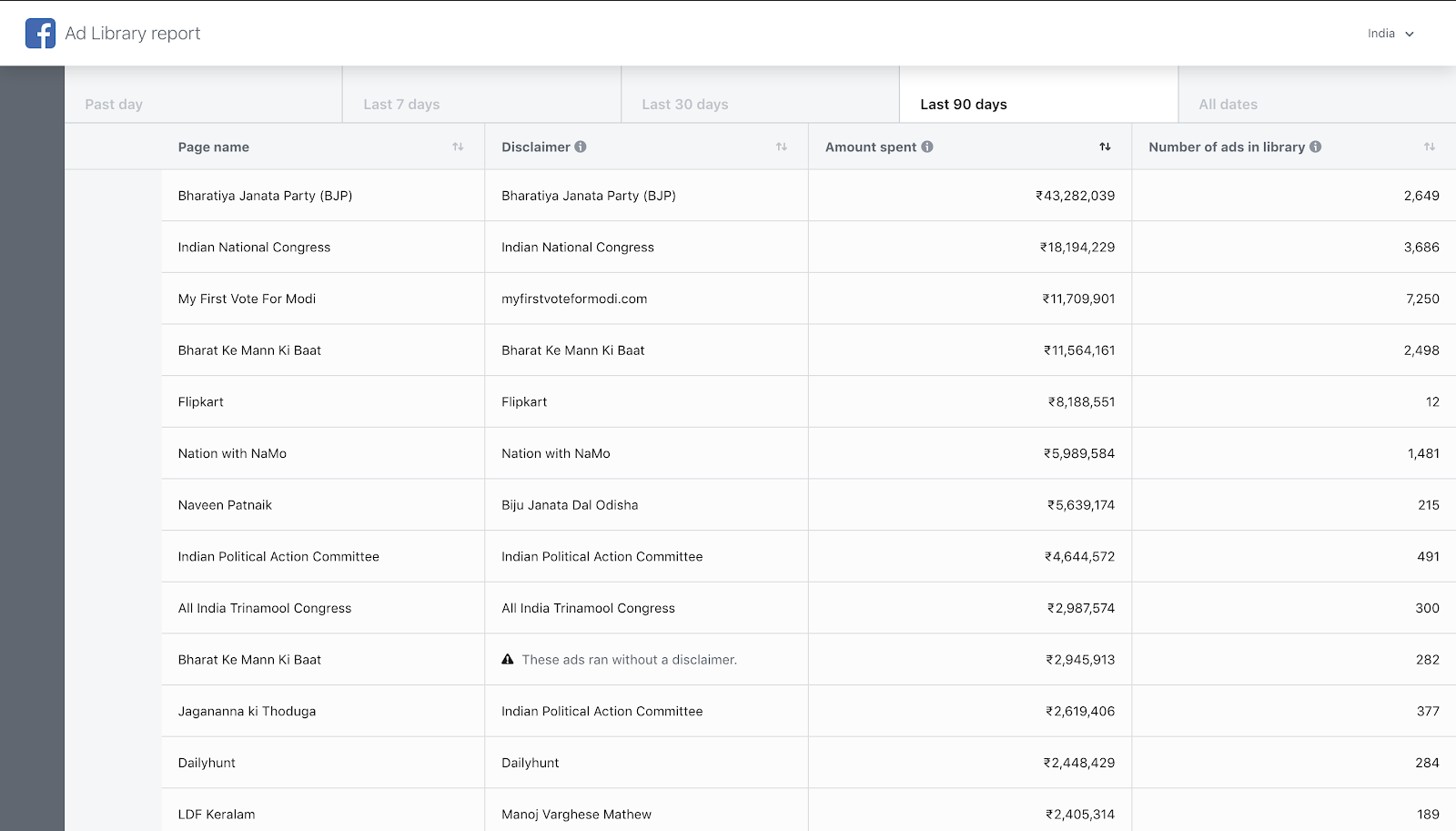Click the 3,686 ads count cell
The image size is (1456, 831).
(x=1421, y=248)
